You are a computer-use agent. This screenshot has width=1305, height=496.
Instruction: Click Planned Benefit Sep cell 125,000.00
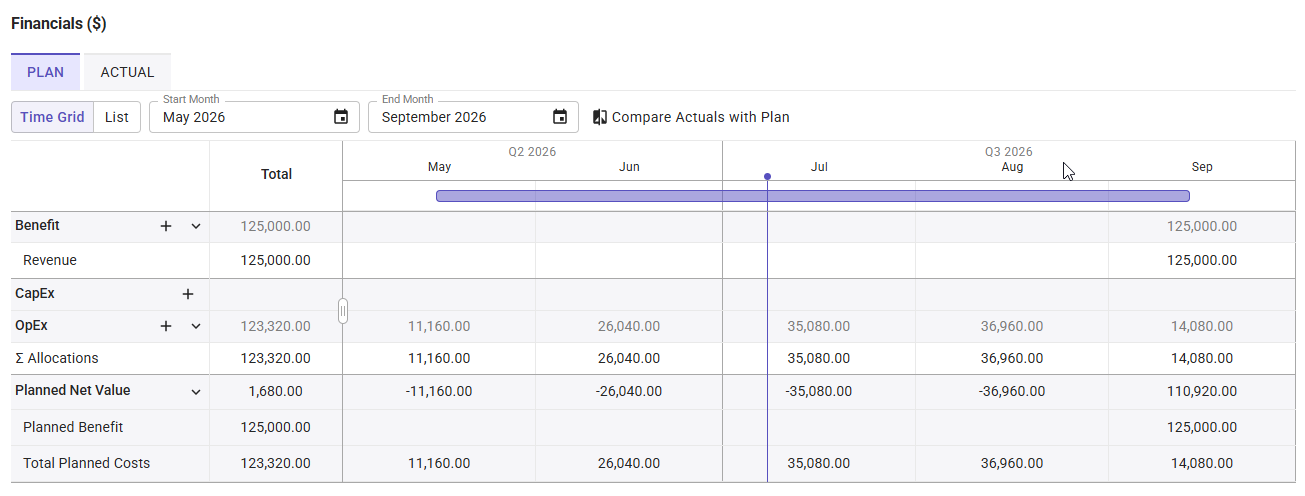pyautogui.click(x=1201, y=427)
